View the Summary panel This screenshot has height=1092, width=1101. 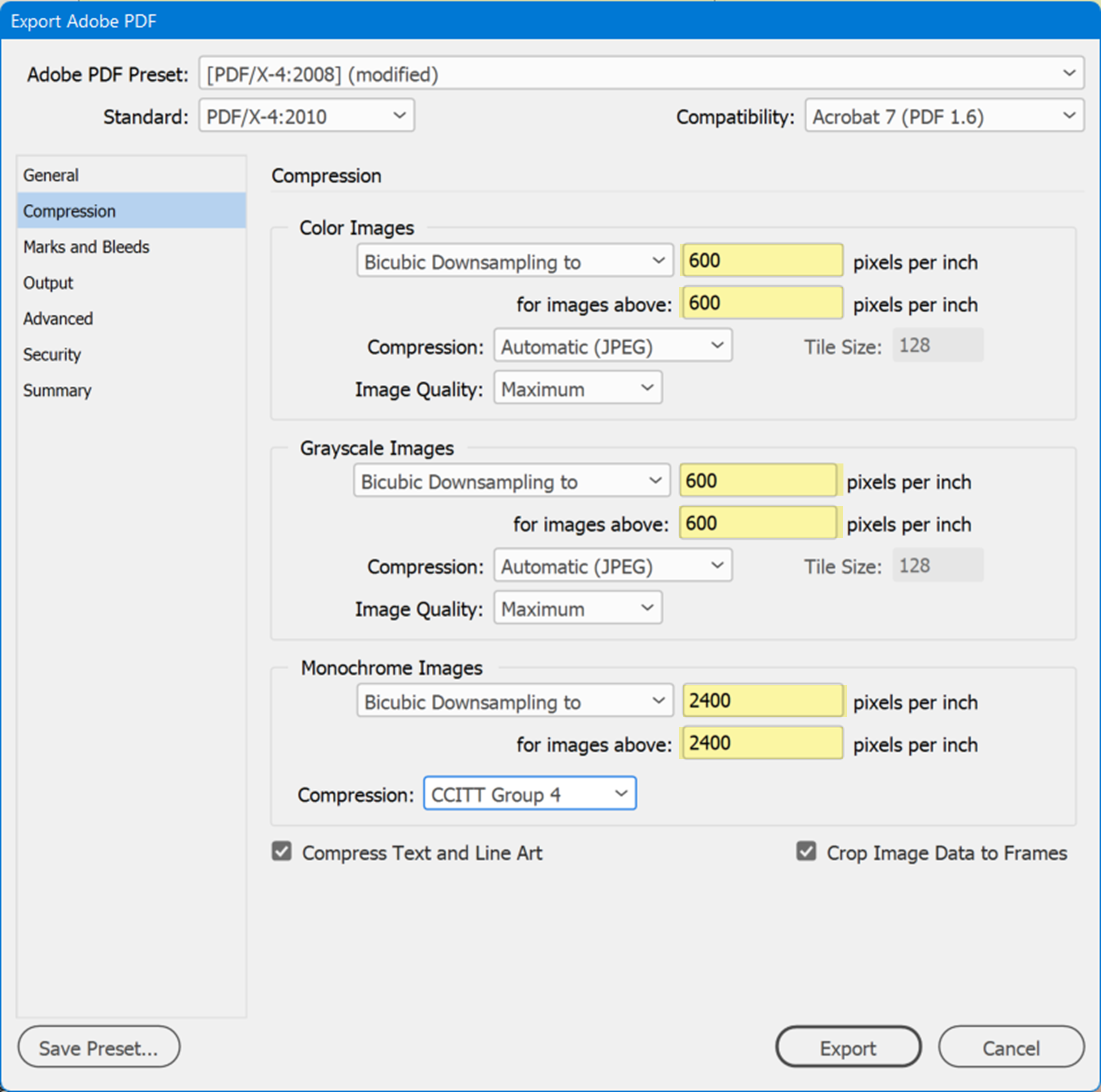tap(57, 390)
